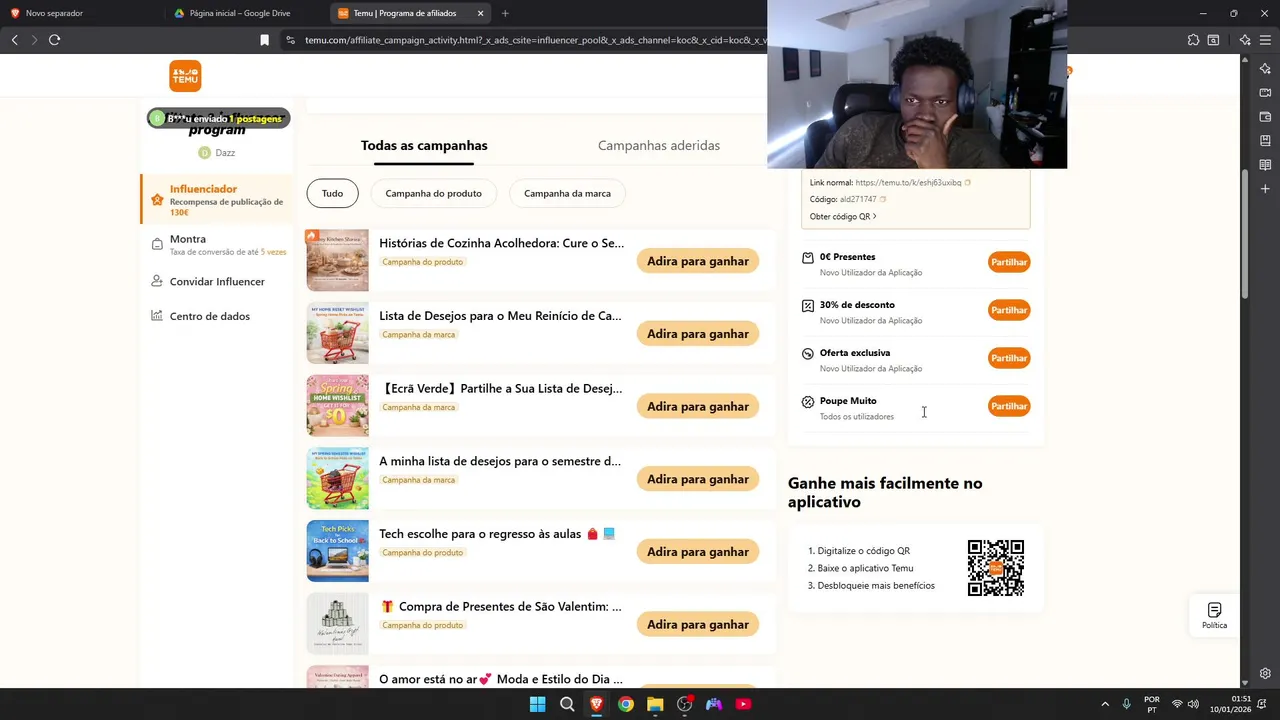The height and width of the screenshot is (720, 1280).
Task: Open the Leo AI toolbar icon
Action: point(1245,40)
